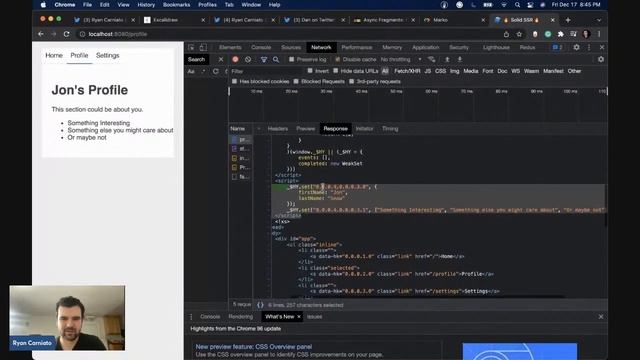Open Network panel settings gear
This screenshot has width=640, height=360.
click(x=601, y=60)
